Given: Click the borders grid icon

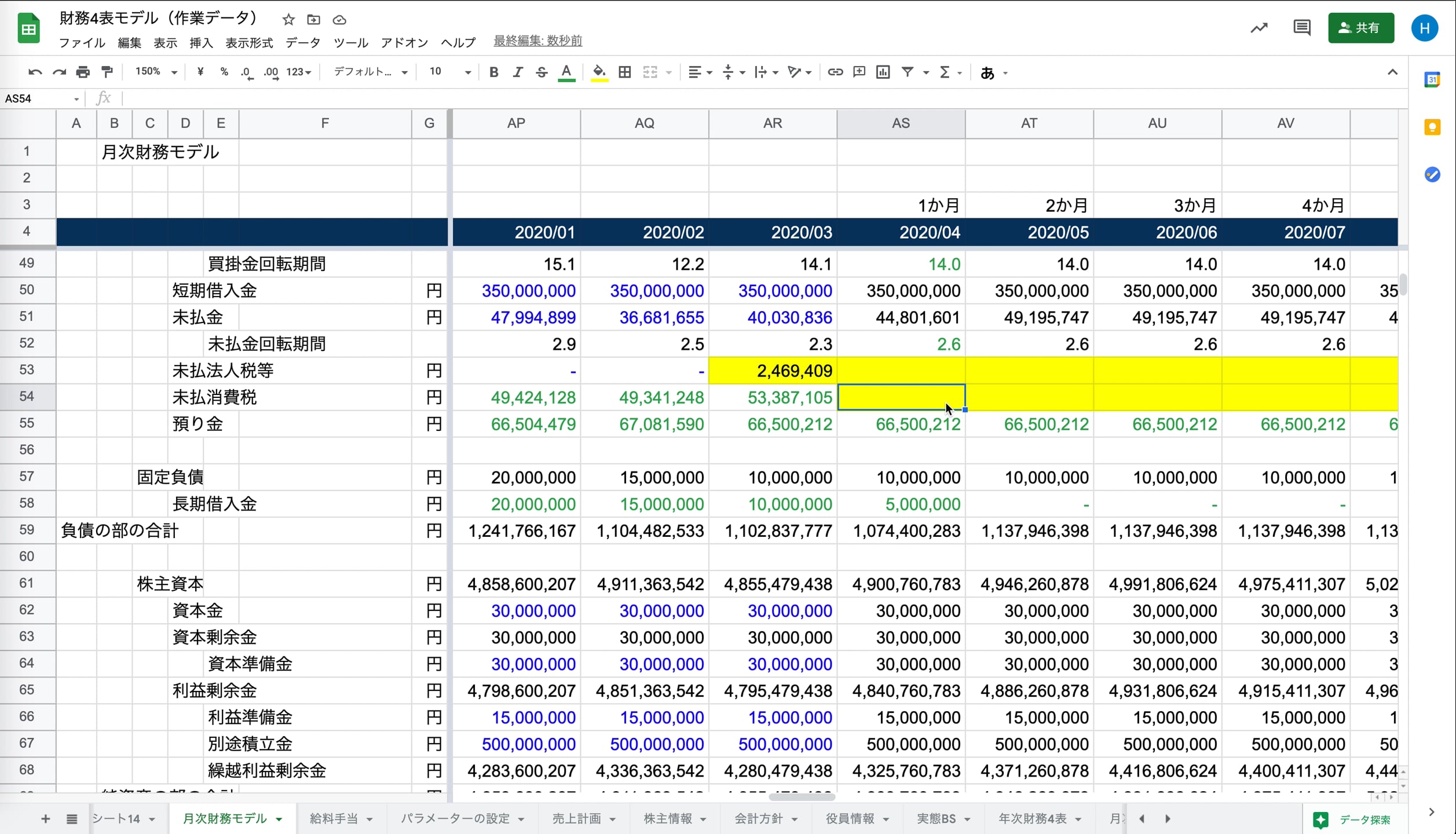Looking at the screenshot, I should pos(624,72).
